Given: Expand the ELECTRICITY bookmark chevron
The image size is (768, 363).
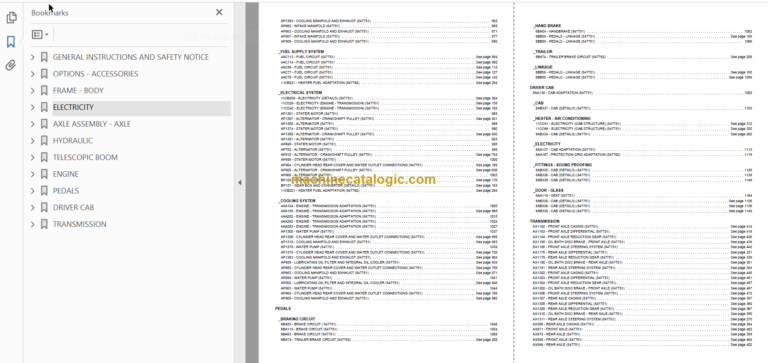Looking at the screenshot, I should tap(33, 107).
